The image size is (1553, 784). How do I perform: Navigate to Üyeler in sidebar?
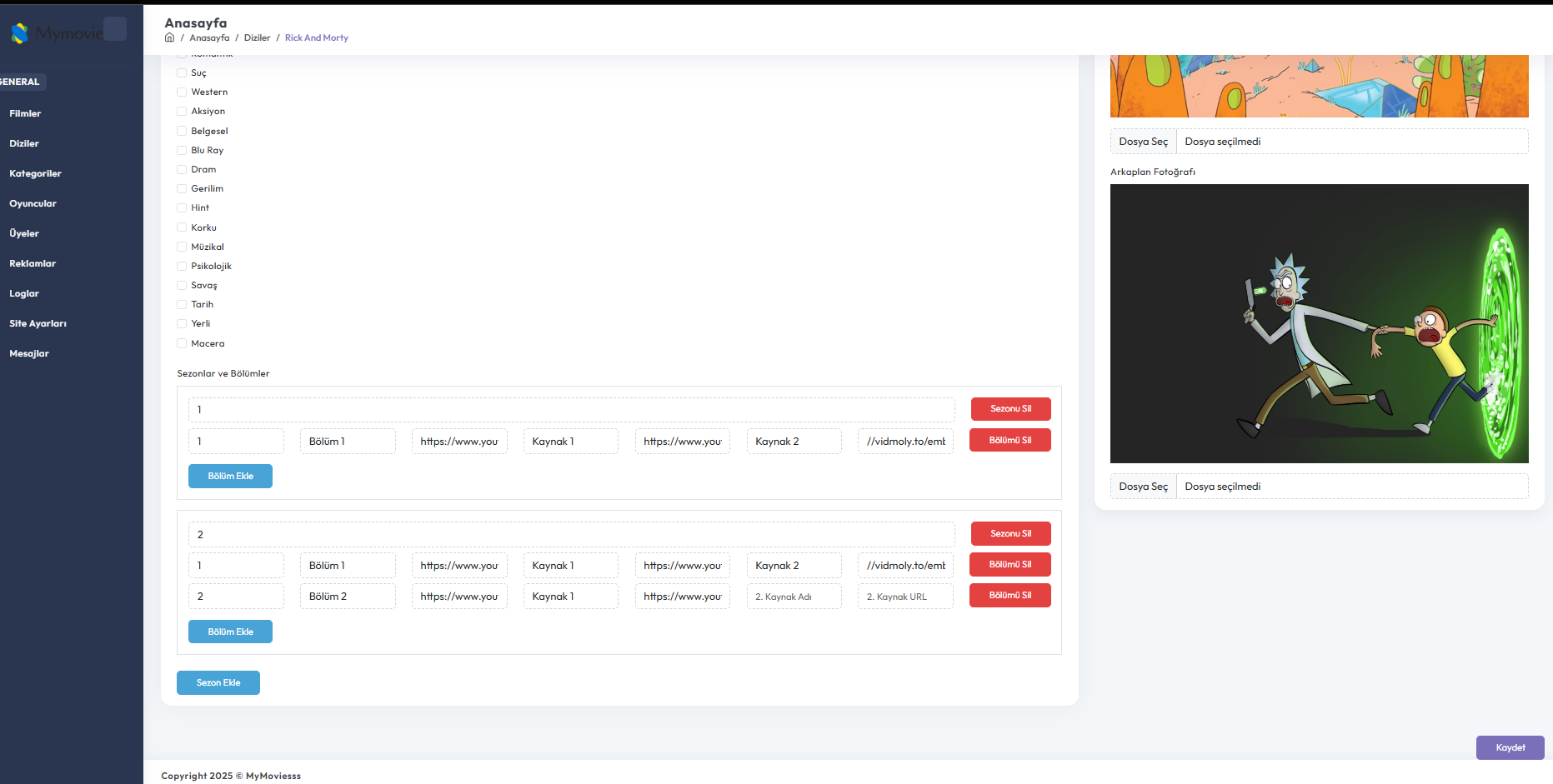click(x=24, y=233)
